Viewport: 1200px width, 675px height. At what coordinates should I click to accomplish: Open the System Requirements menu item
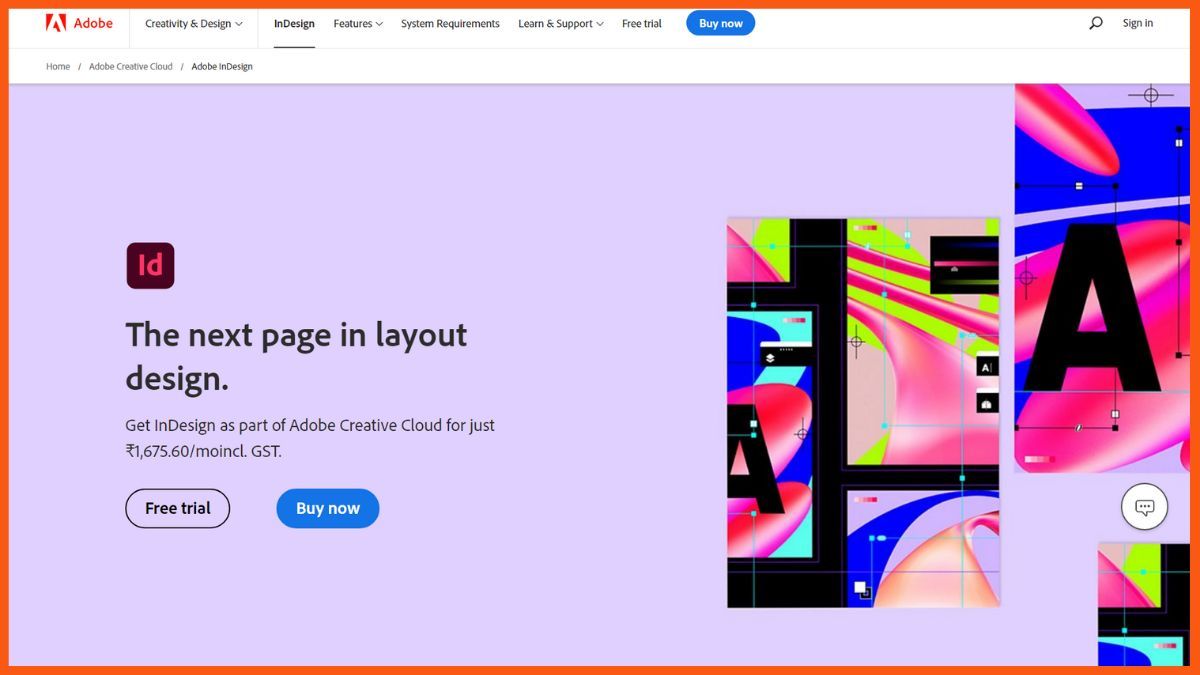(x=450, y=23)
